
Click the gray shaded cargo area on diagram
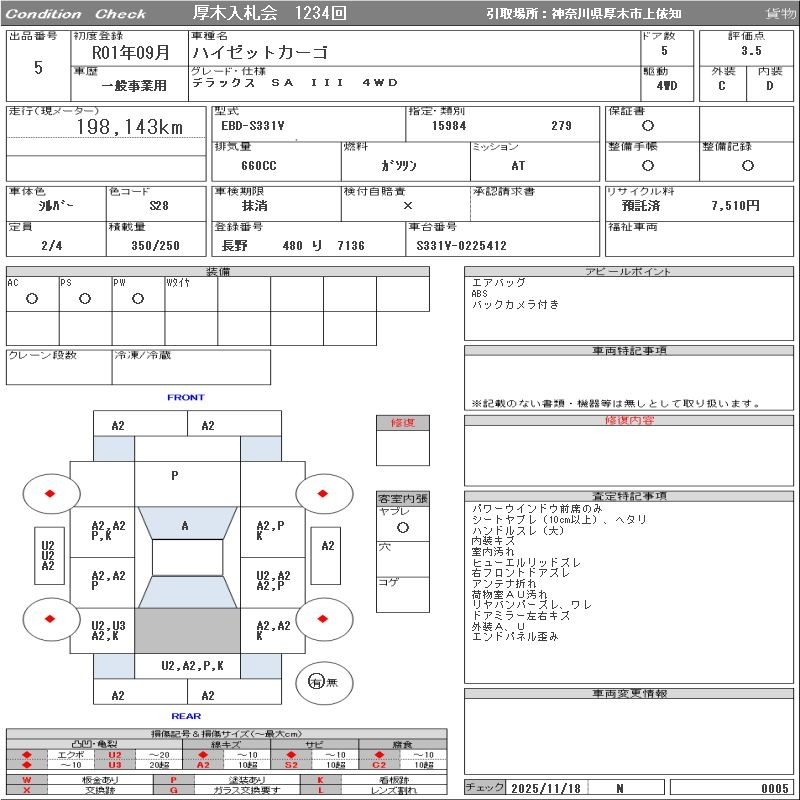(187, 632)
